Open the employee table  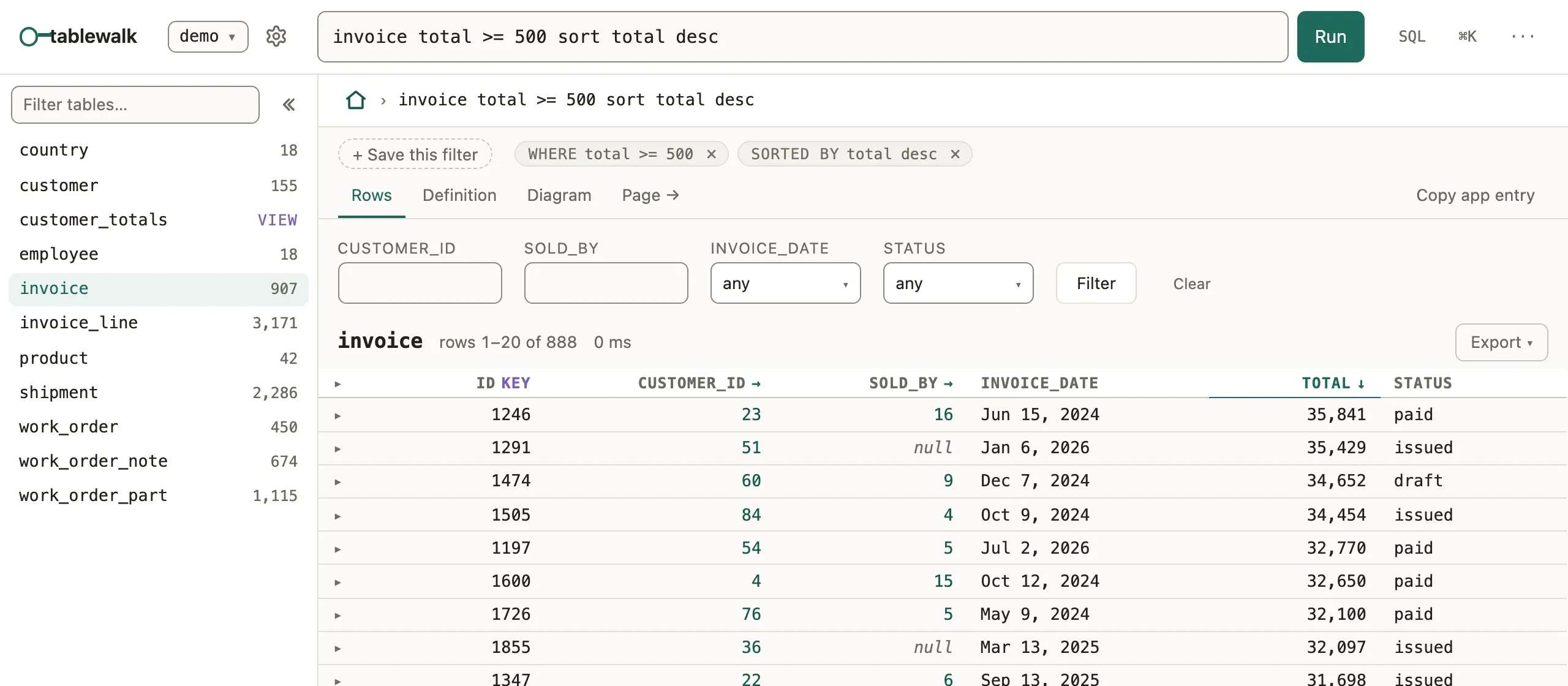[158, 254]
